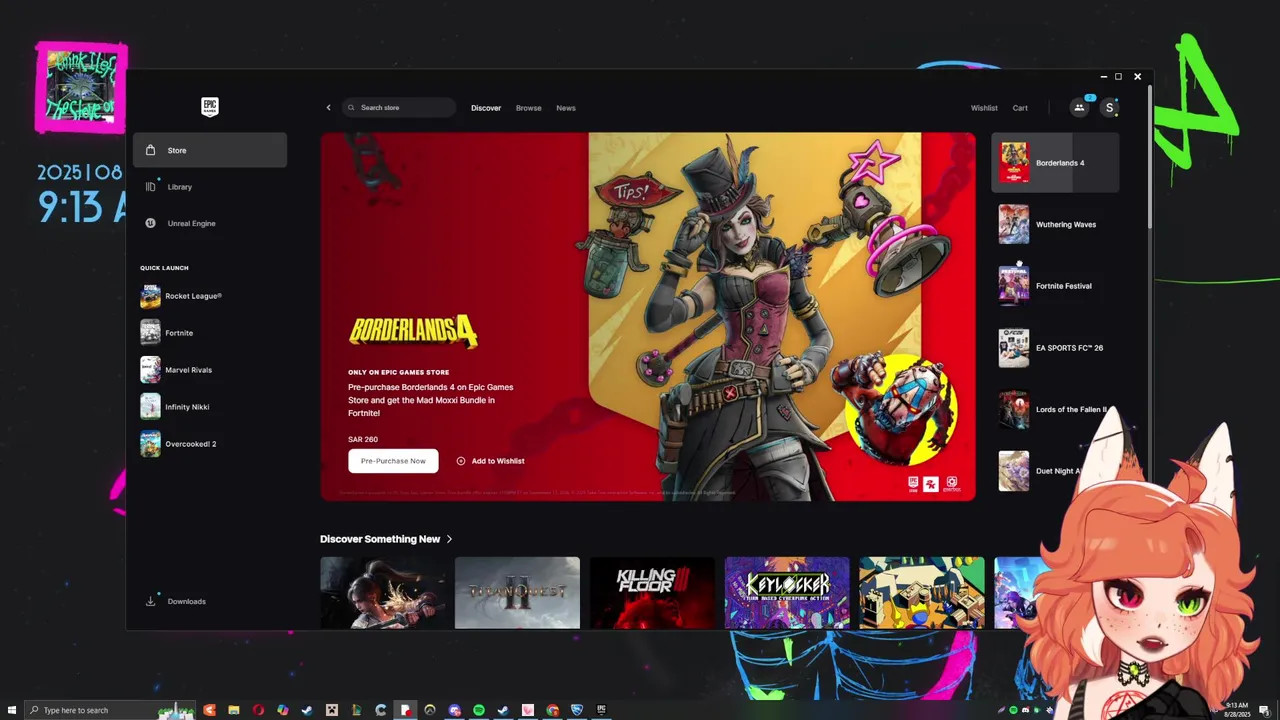The image size is (1280, 720).
Task: Click the Add to Wishlist text
Action: click(498, 461)
